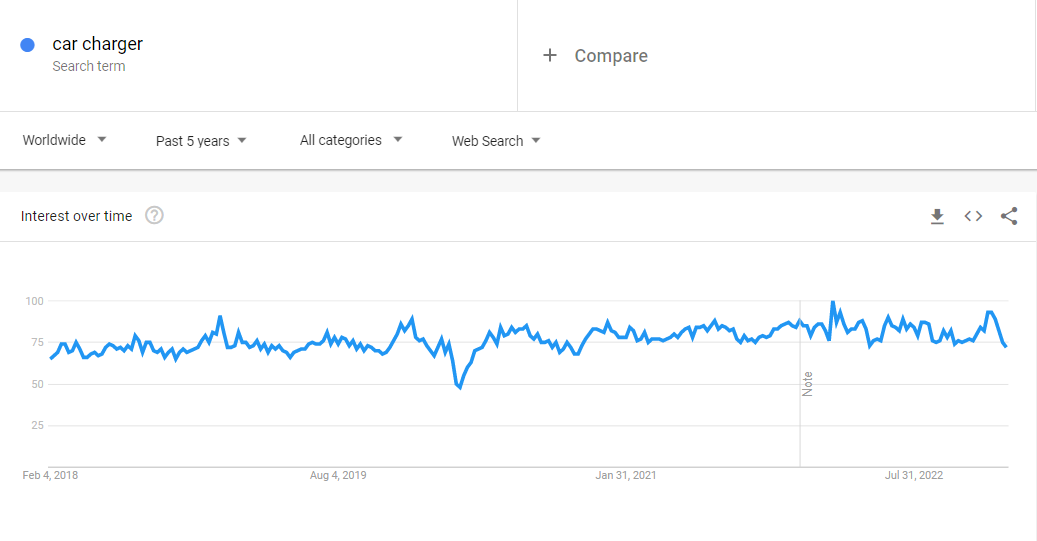Screen dimensions: 1037x541
Task: Select the Note marker on chart
Action: tap(807, 384)
